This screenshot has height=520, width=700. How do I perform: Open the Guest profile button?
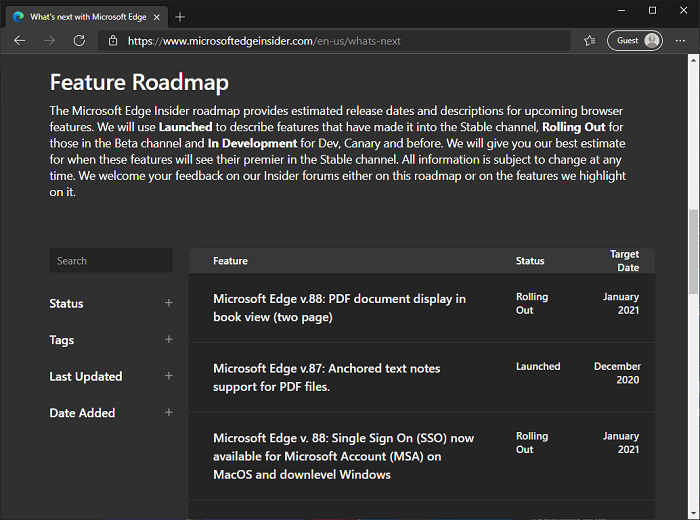pyautogui.click(x=637, y=41)
